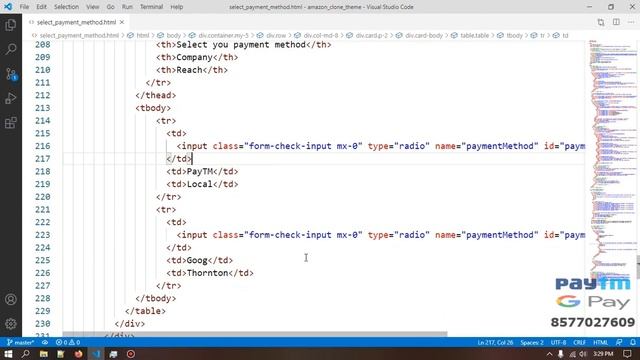Change language mode HTML
Screen dimensions: 640x360
[600, 342]
